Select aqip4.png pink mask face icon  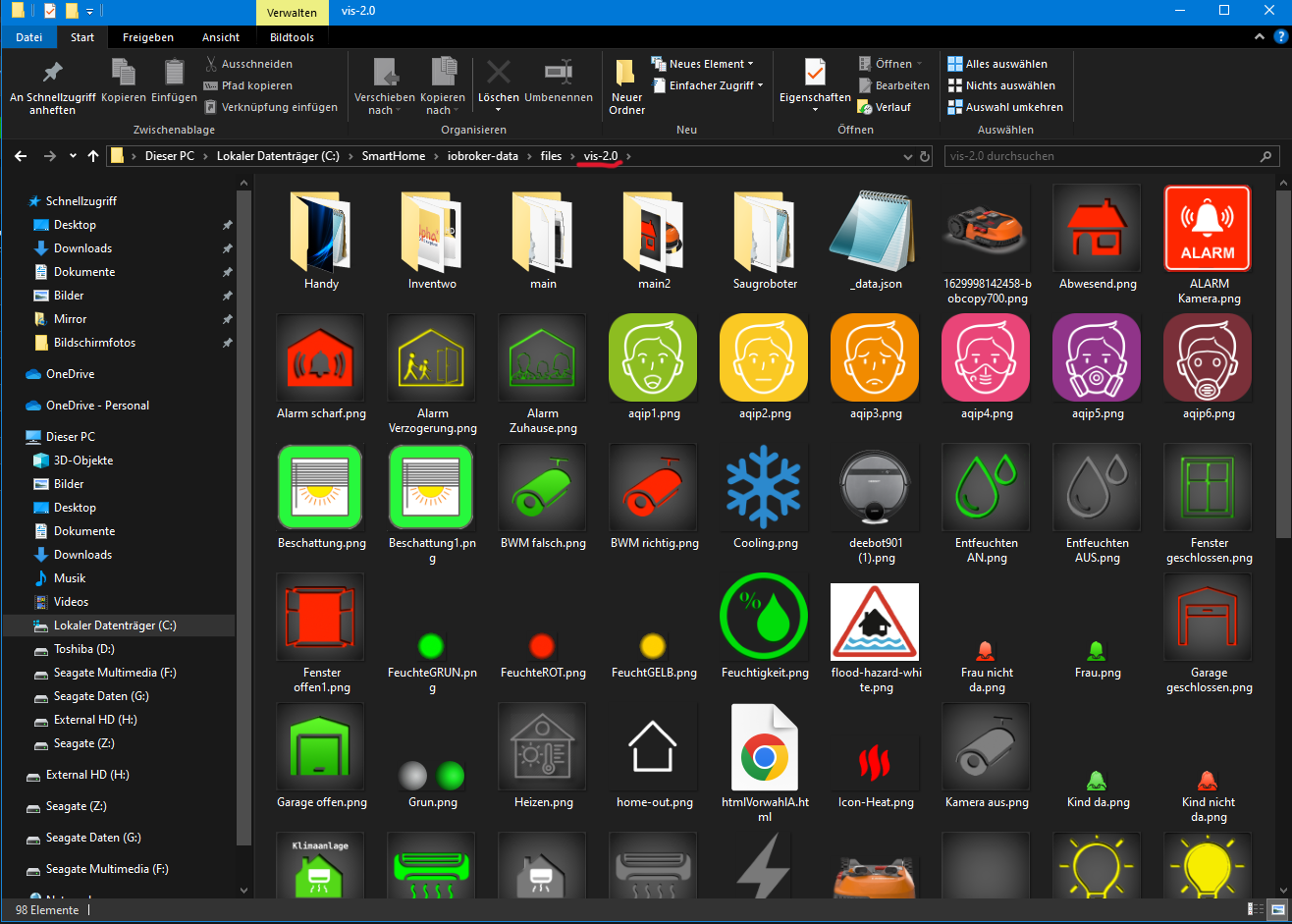(x=987, y=357)
